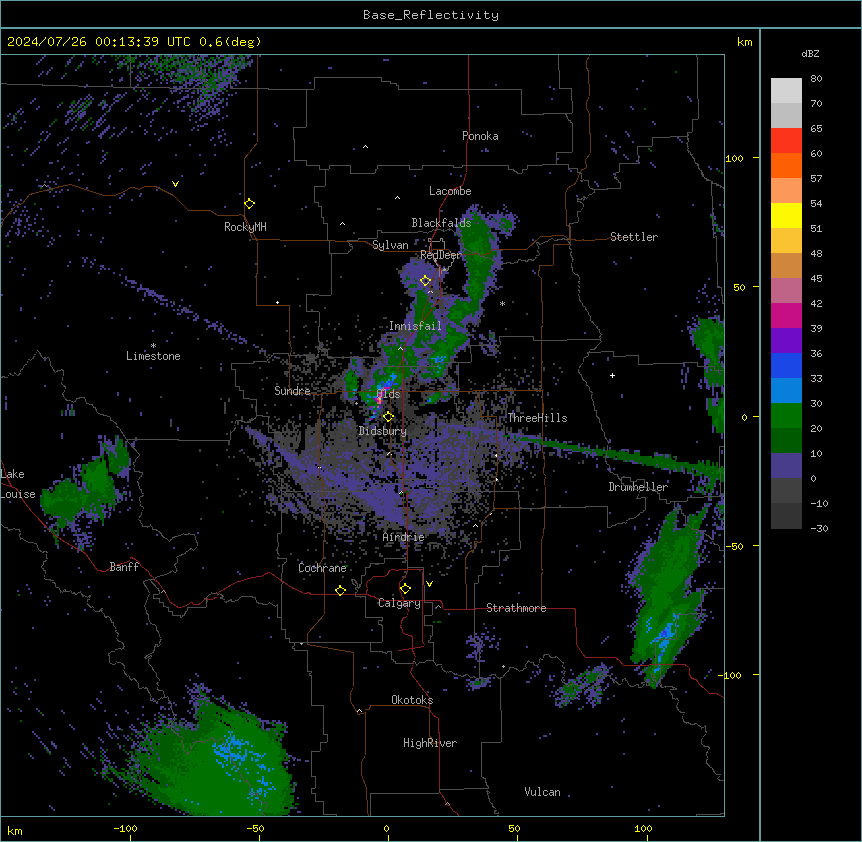Select the light blue swatch between 33 and 30
Image resolution: width=862 pixels, height=842 pixels.
point(786,390)
